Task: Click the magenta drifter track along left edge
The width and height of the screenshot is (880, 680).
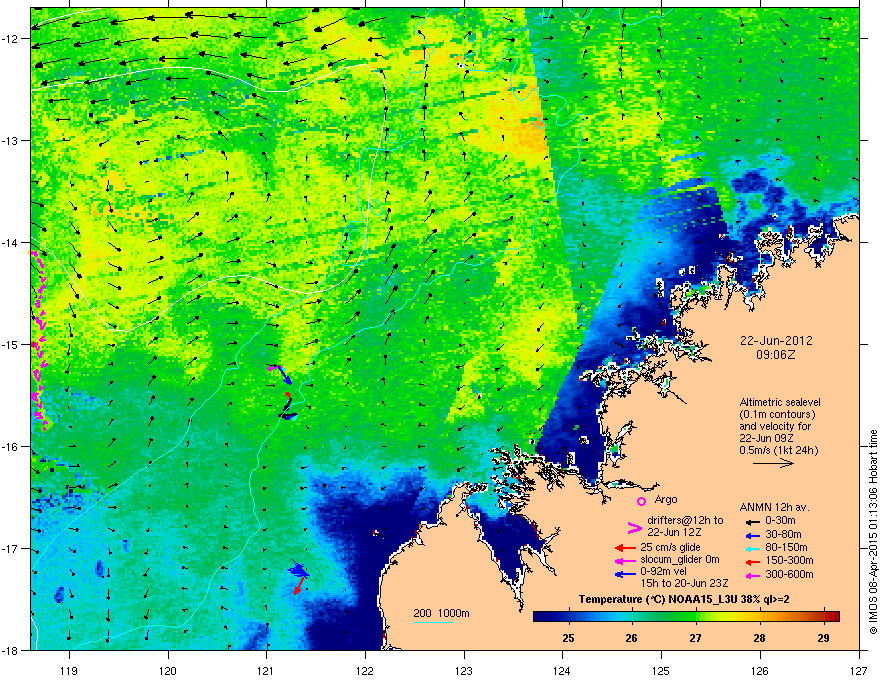Action: [38, 339]
